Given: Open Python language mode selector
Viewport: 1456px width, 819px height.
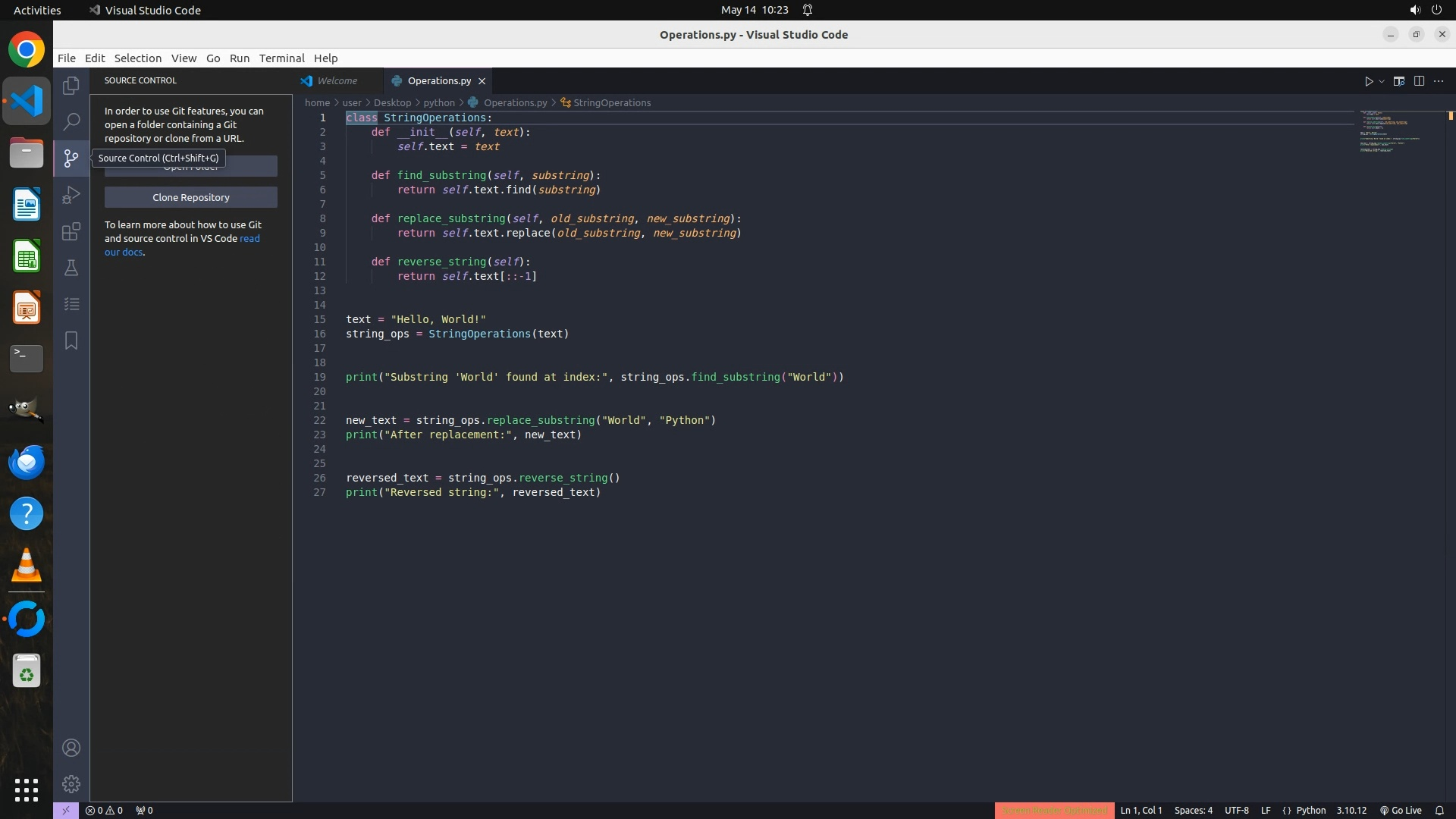Looking at the screenshot, I should coord(1310,810).
